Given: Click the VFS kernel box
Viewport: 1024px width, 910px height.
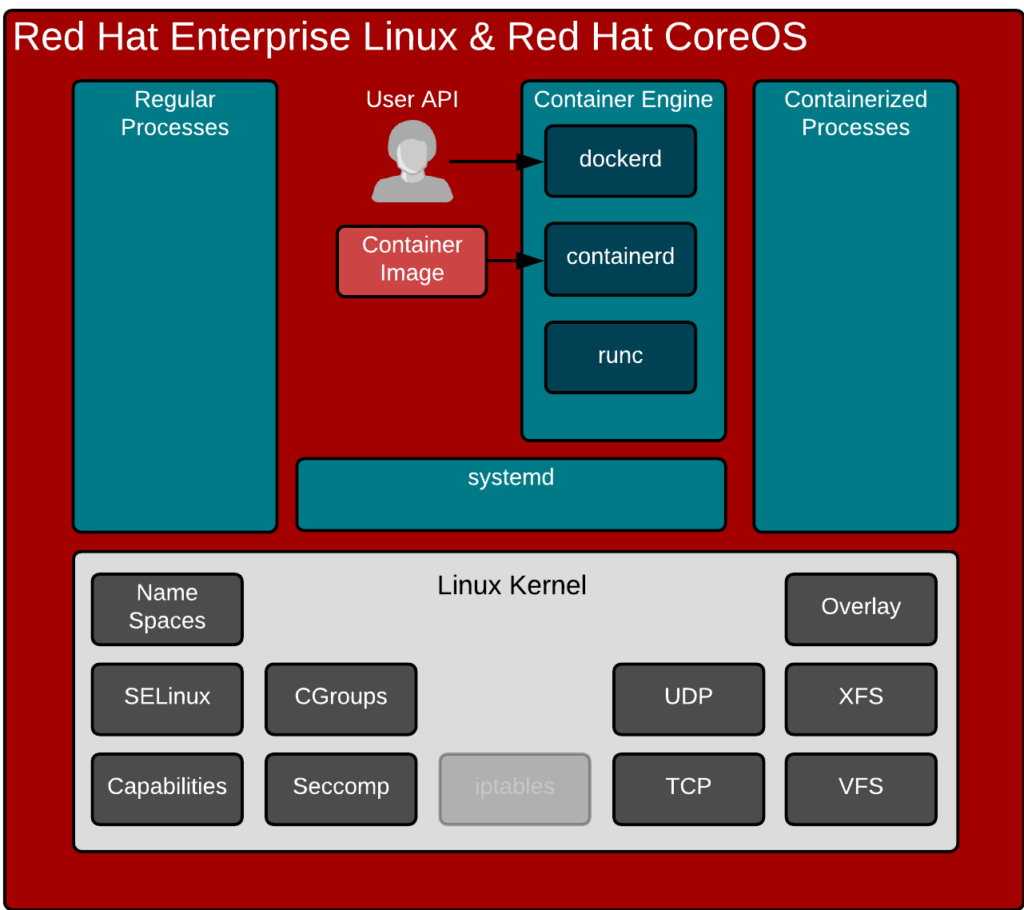Looking at the screenshot, I should click(x=861, y=789).
